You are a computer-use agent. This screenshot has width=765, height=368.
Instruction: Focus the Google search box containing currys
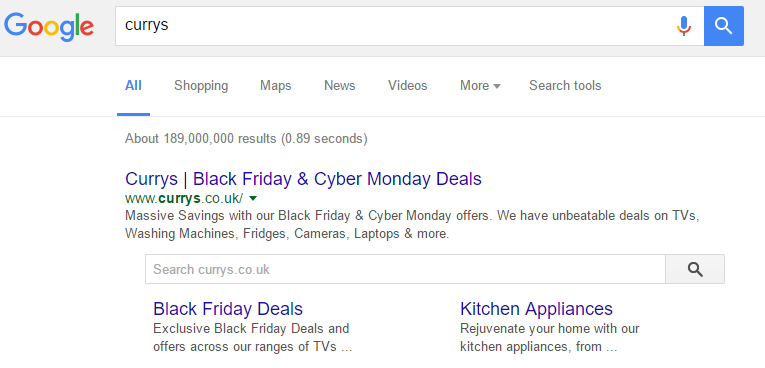point(395,26)
